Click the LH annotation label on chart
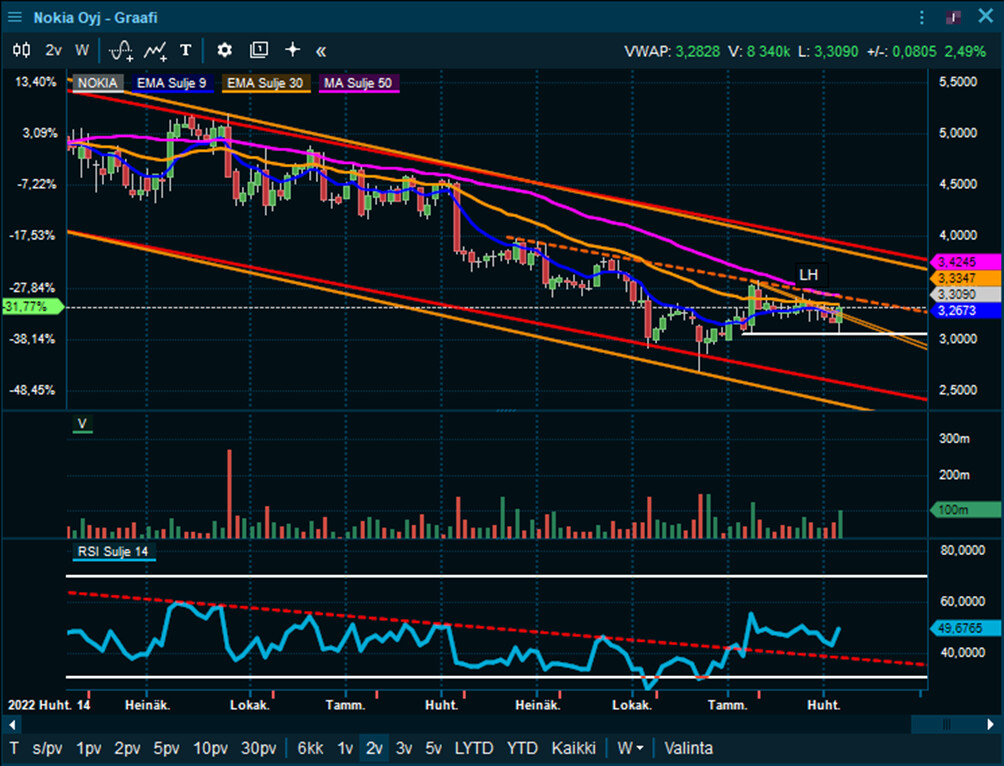1004x766 pixels. click(x=809, y=275)
